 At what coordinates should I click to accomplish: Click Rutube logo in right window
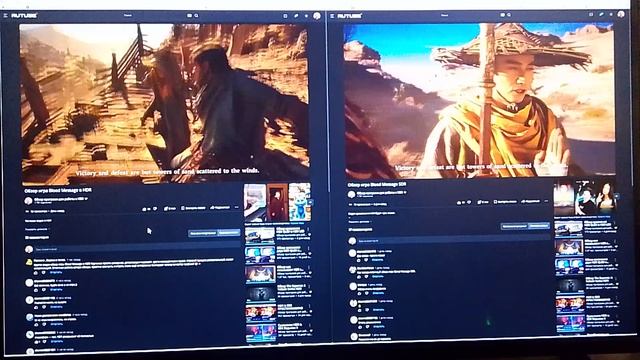pyautogui.click(x=350, y=16)
